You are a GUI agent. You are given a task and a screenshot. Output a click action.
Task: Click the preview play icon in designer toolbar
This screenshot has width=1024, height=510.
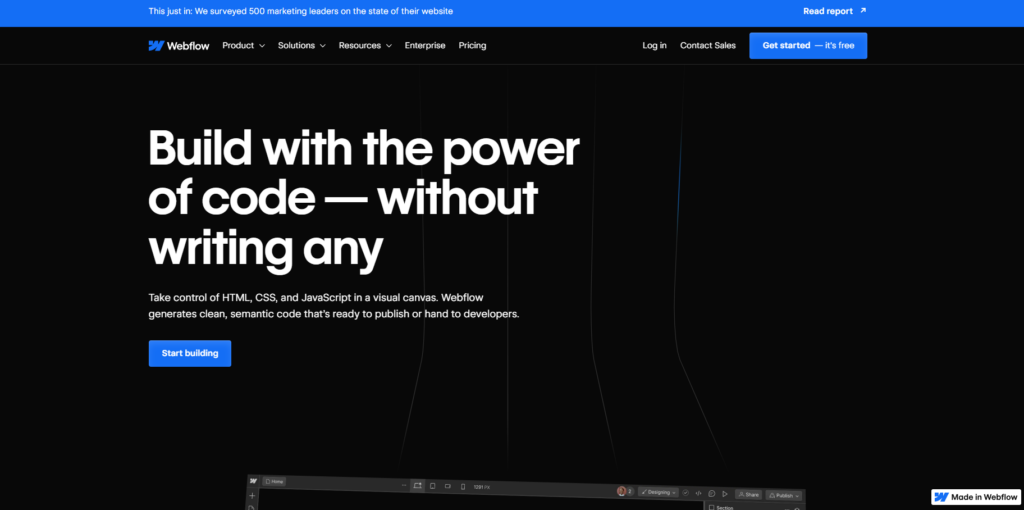[725, 494]
